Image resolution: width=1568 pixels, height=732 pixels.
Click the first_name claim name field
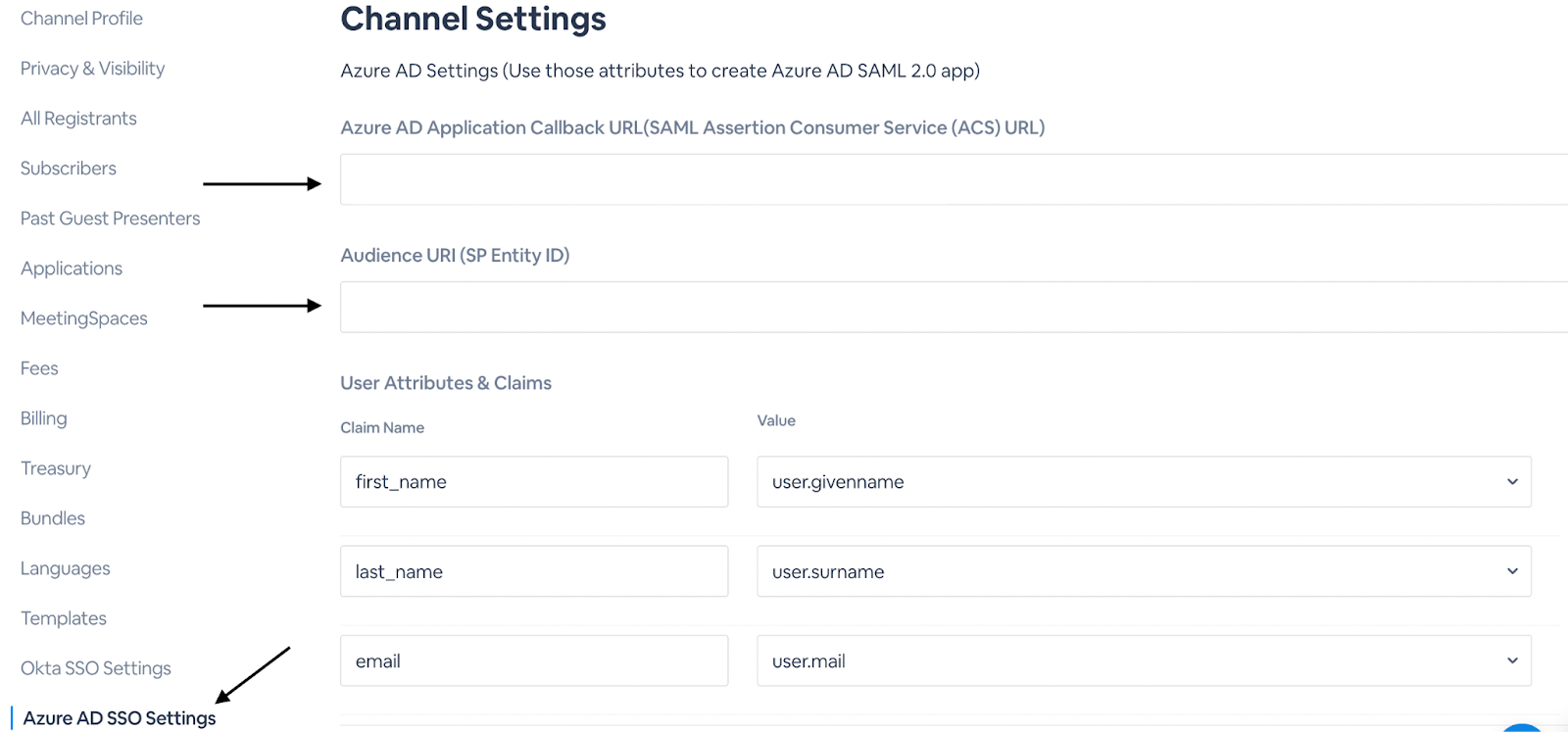(x=534, y=482)
